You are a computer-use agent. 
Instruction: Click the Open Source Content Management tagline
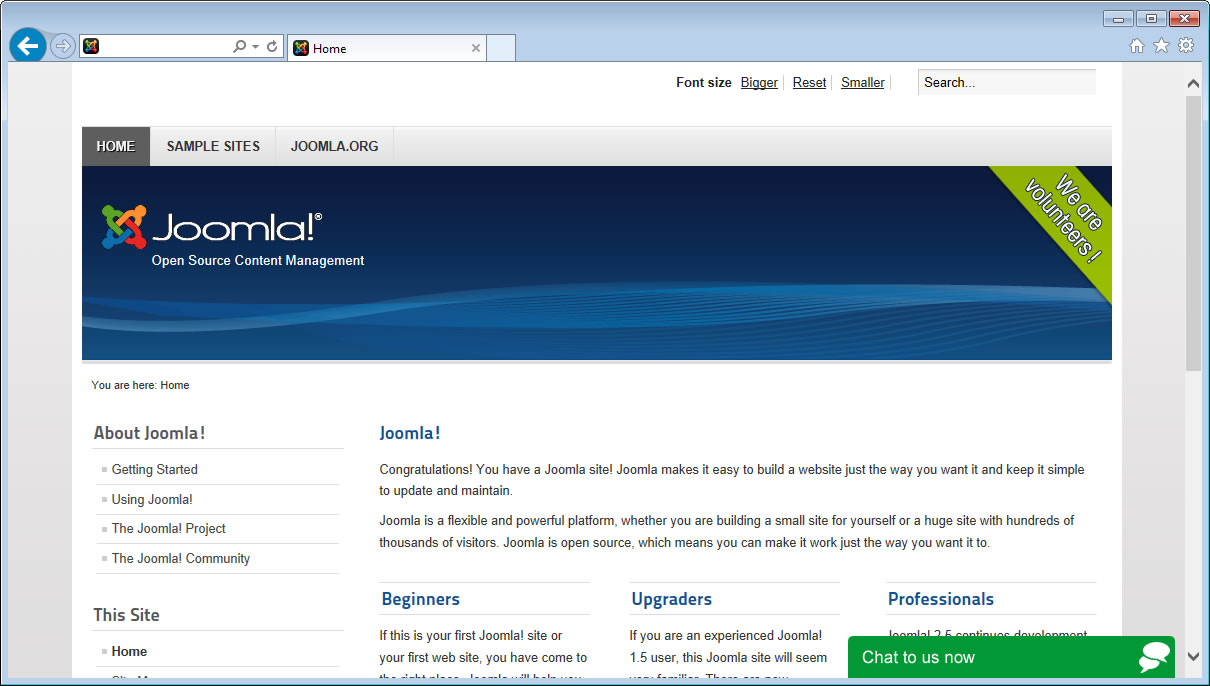(x=258, y=261)
